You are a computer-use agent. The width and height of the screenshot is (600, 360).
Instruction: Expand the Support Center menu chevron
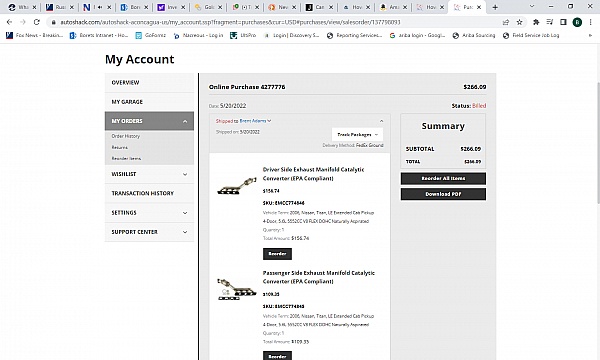185,232
